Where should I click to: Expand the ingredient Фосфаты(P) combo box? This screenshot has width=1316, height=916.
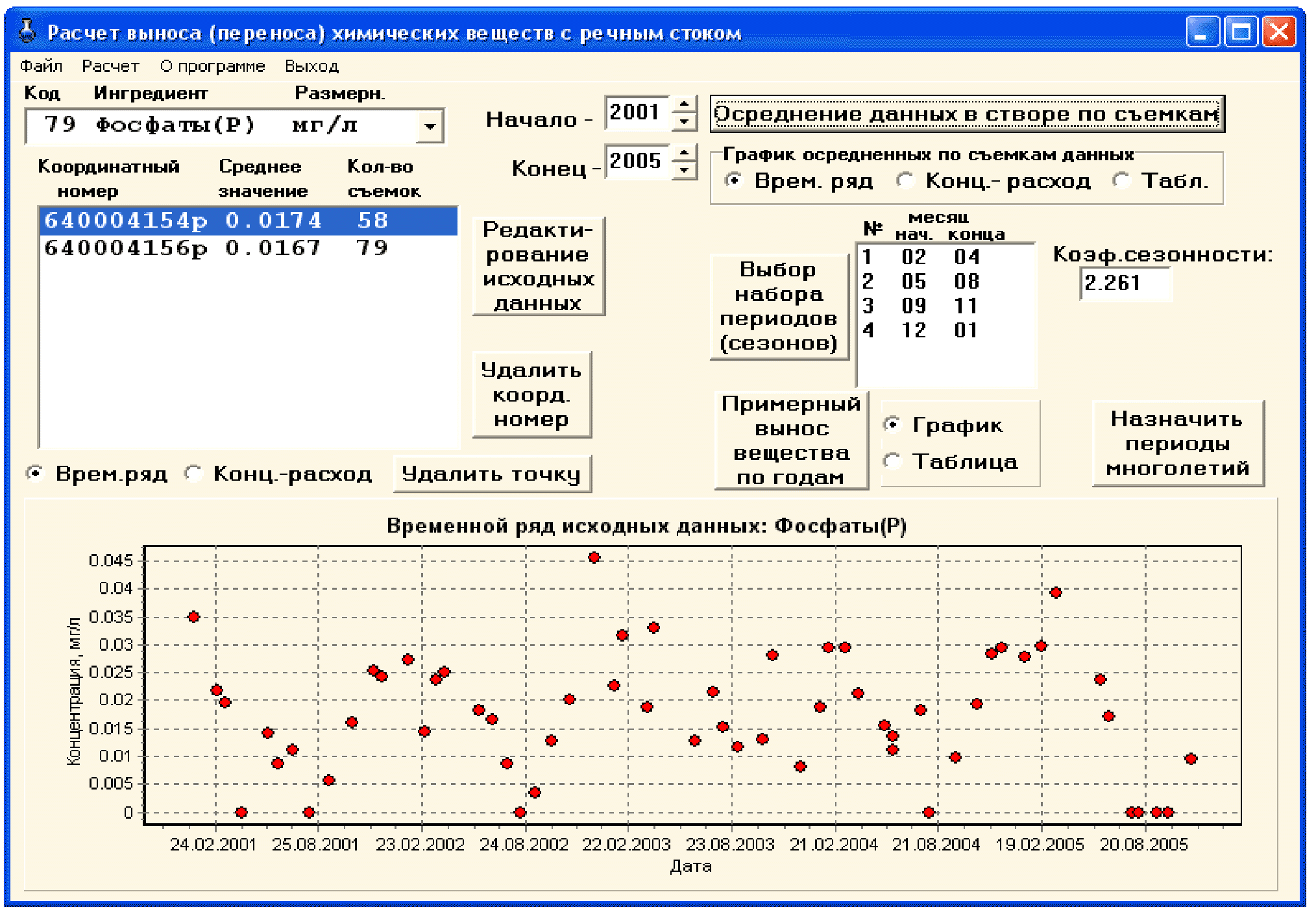[430, 126]
